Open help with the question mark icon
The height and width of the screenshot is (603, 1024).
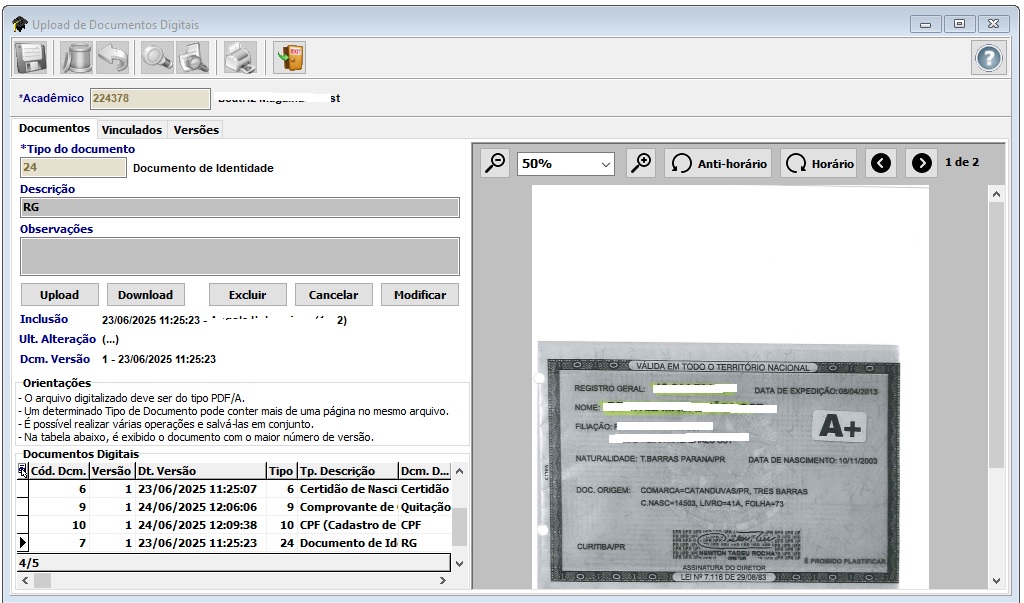click(x=988, y=58)
